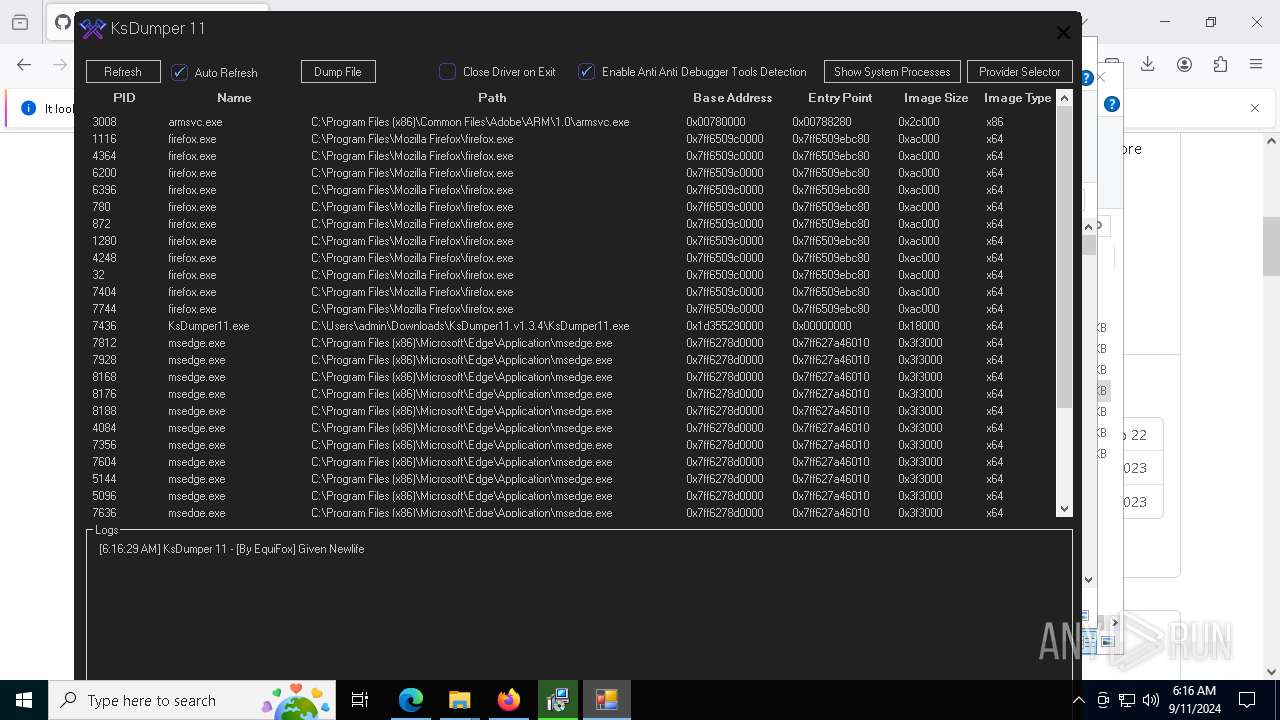Click the log entry By EquiFox
The image size is (1280, 720).
(x=231, y=549)
